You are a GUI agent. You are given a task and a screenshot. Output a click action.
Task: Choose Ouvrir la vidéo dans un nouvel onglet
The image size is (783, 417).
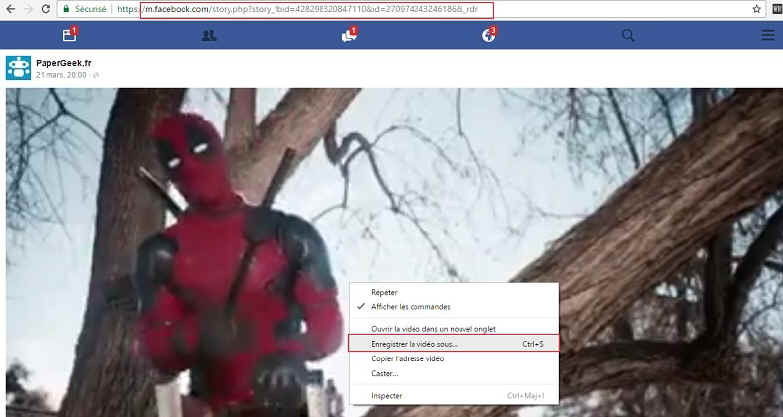pyautogui.click(x=454, y=329)
